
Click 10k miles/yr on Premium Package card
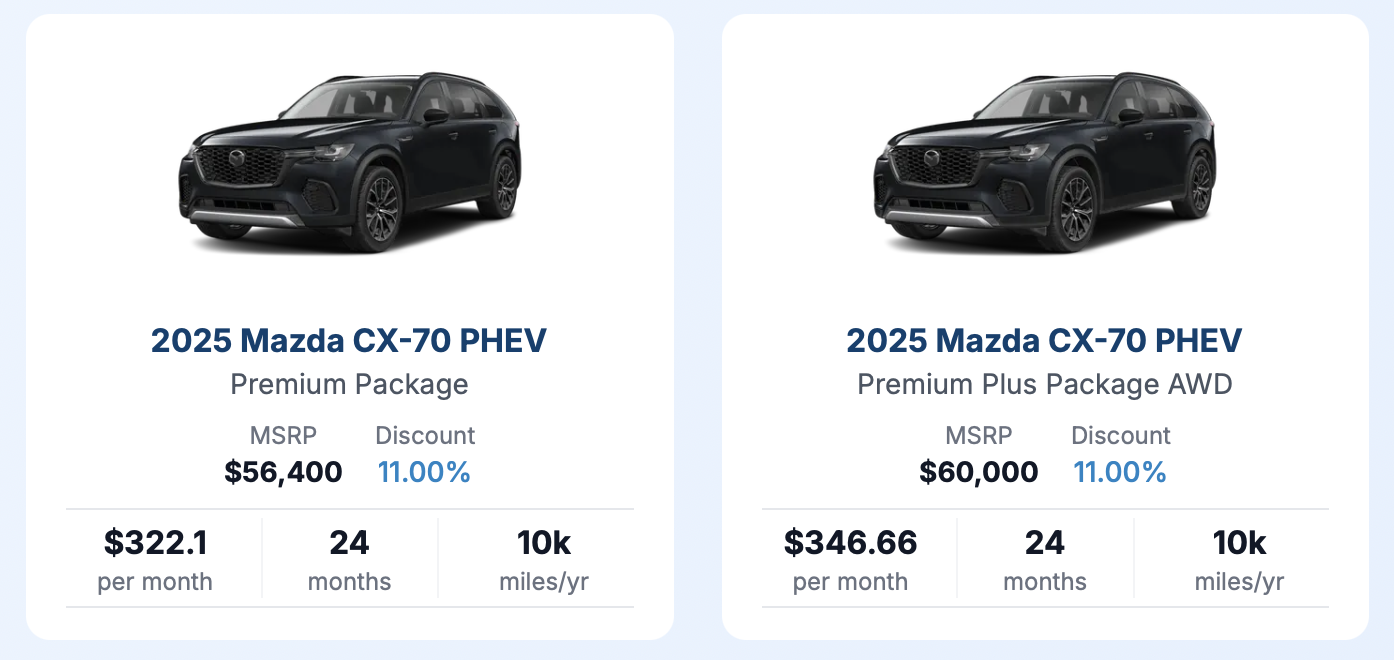pos(544,560)
